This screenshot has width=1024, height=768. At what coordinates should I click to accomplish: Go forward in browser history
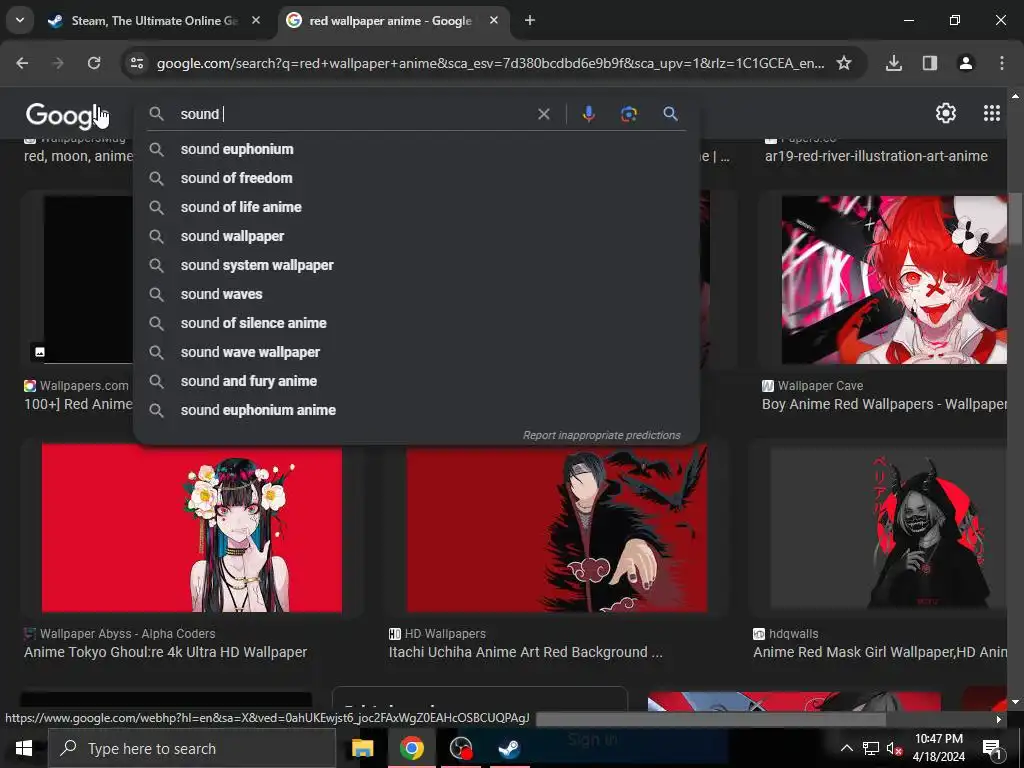[58, 63]
